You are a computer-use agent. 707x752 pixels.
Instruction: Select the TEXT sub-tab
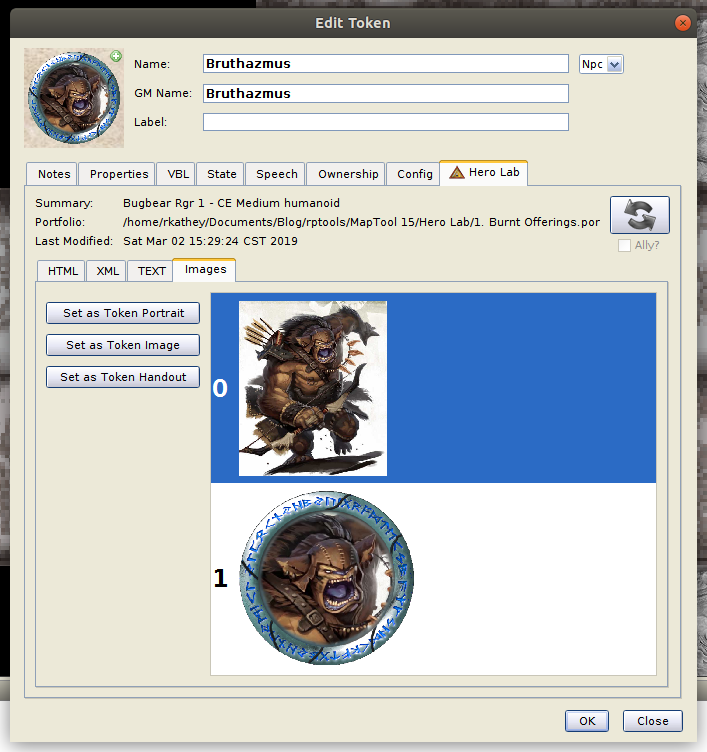[152, 271]
